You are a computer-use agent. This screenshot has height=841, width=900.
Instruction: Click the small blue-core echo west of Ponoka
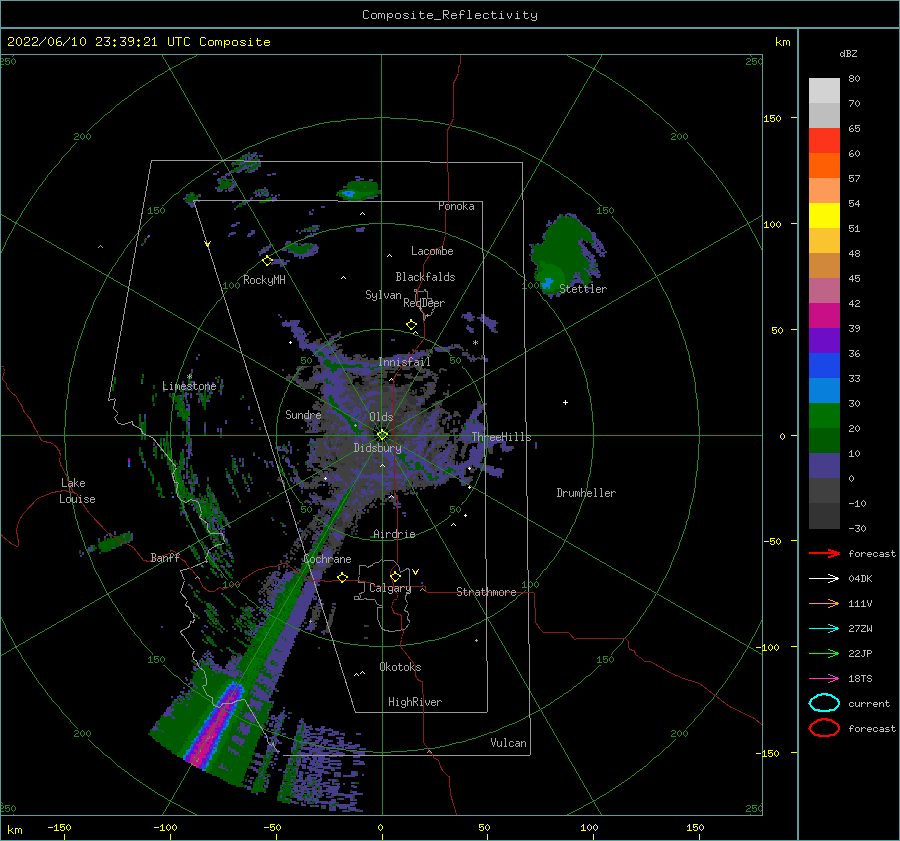click(358, 190)
